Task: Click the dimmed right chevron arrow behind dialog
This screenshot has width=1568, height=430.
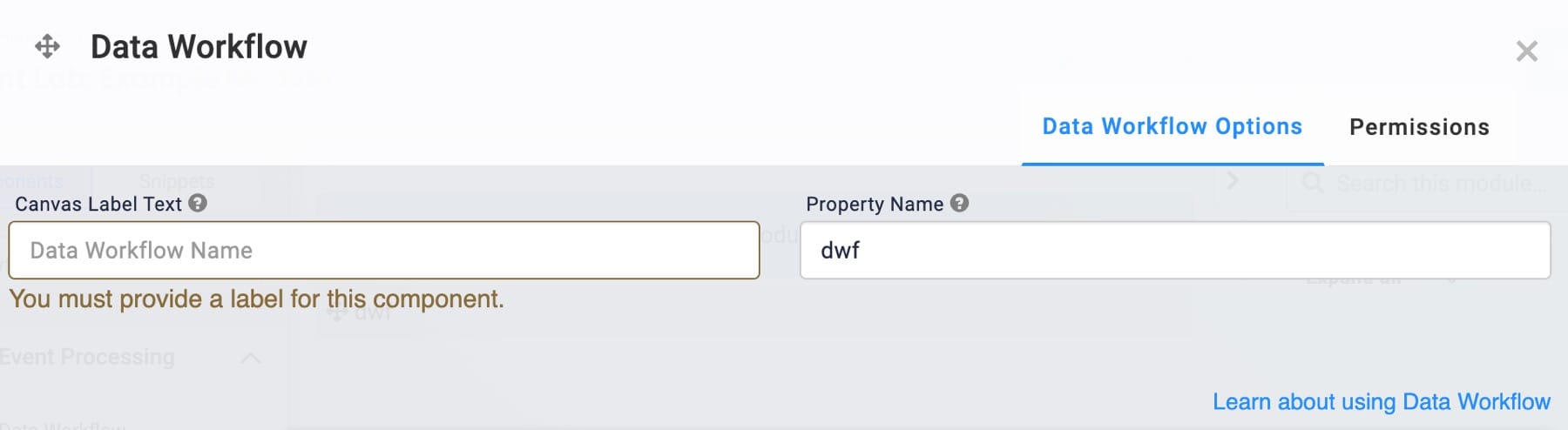Action: [1232, 181]
